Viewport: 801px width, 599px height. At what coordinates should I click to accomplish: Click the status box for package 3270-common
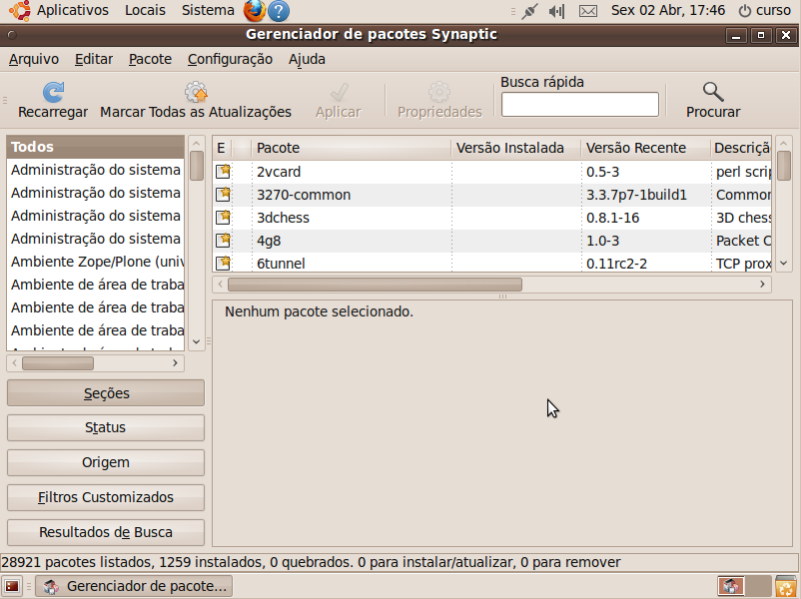(x=223, y=195)
